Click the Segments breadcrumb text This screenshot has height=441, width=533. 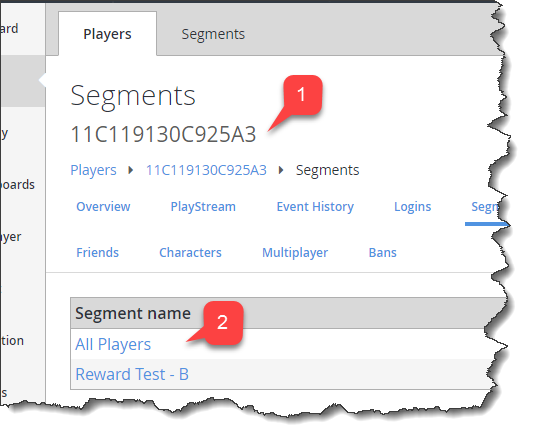click(327, 170)
